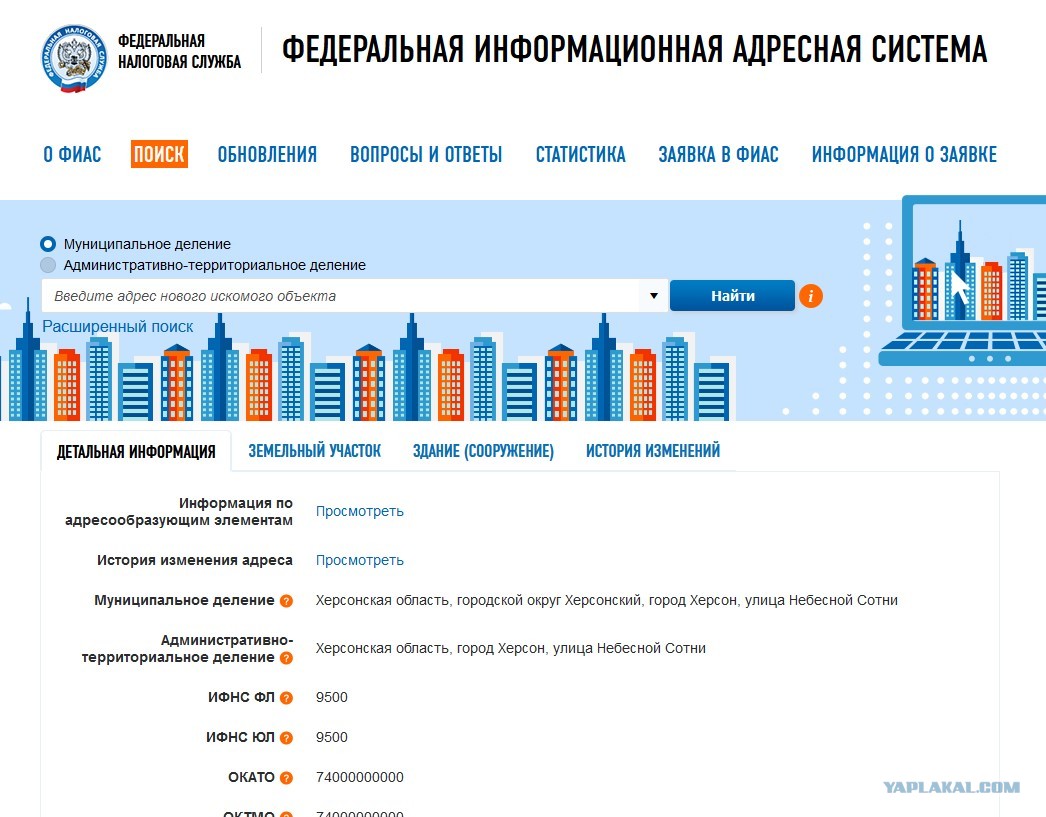Open the address search dropdown arrow
This screenshot has width=1046, height=817.
(654, 295)
